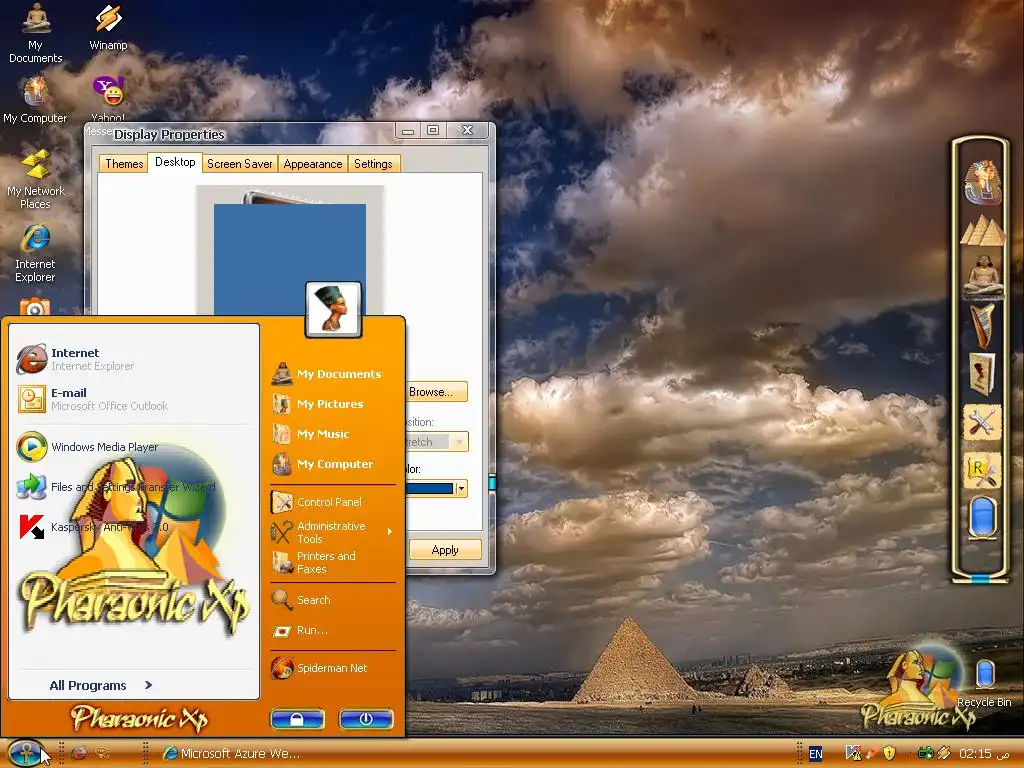1024x768 pixels.
Task: Click the ankh Start button
Action: 25,753
